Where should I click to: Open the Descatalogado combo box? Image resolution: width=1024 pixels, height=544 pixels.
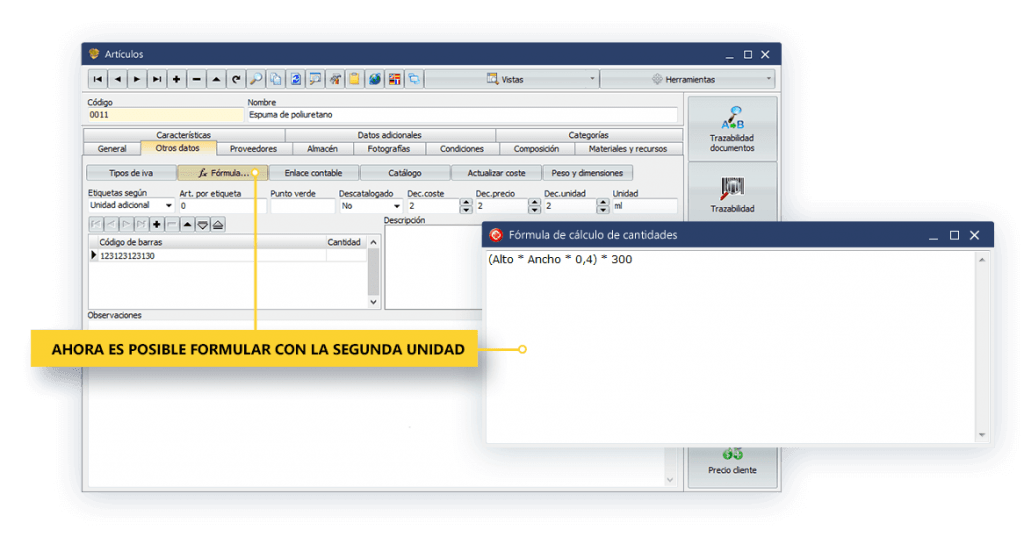tap(397, 206)
